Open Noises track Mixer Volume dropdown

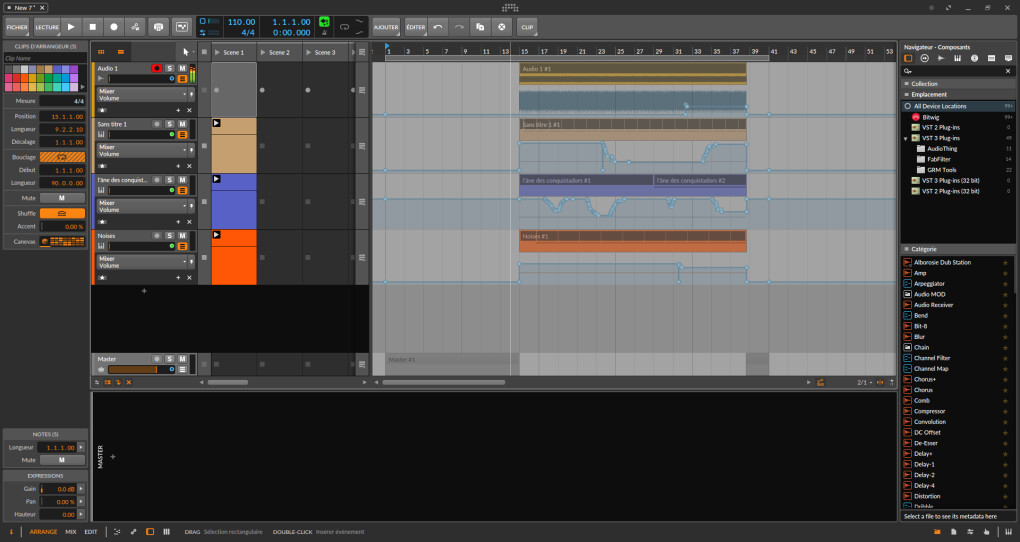pyautogui.click(x=142, y=262)
